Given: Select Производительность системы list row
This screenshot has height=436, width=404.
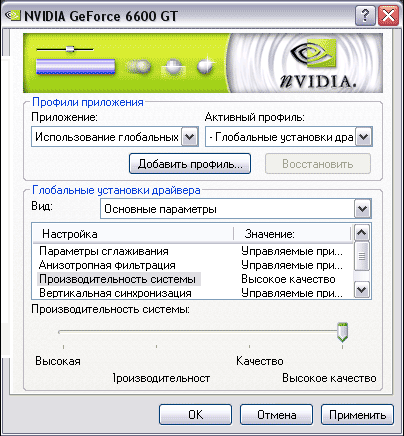Looking at the screenshot, I should tap(193, 279).
